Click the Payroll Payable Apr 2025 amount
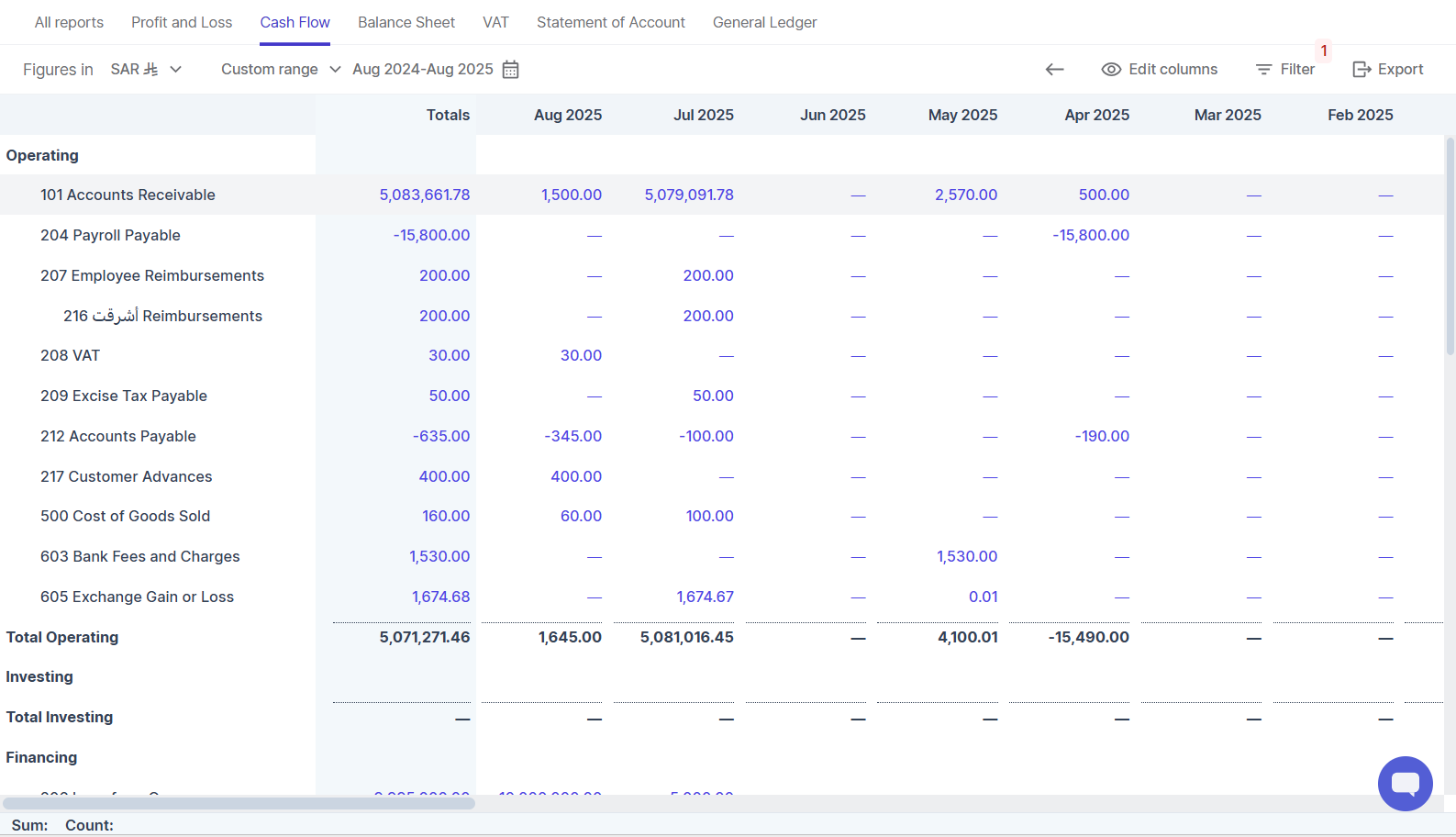1456x837 pixels. (x=1090, y=235)
